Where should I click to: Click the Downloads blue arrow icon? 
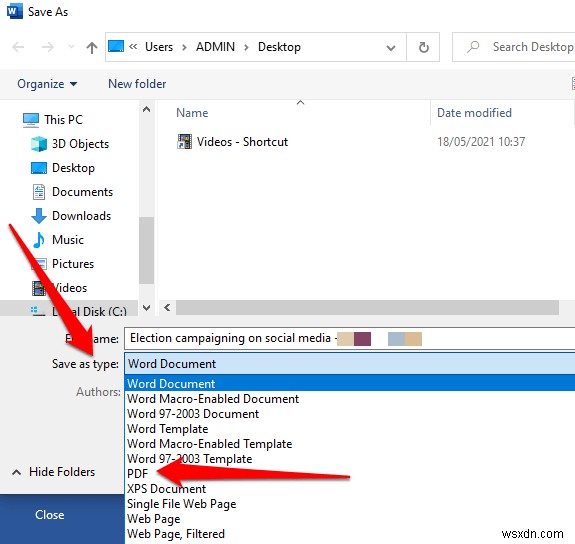(39, 216)
